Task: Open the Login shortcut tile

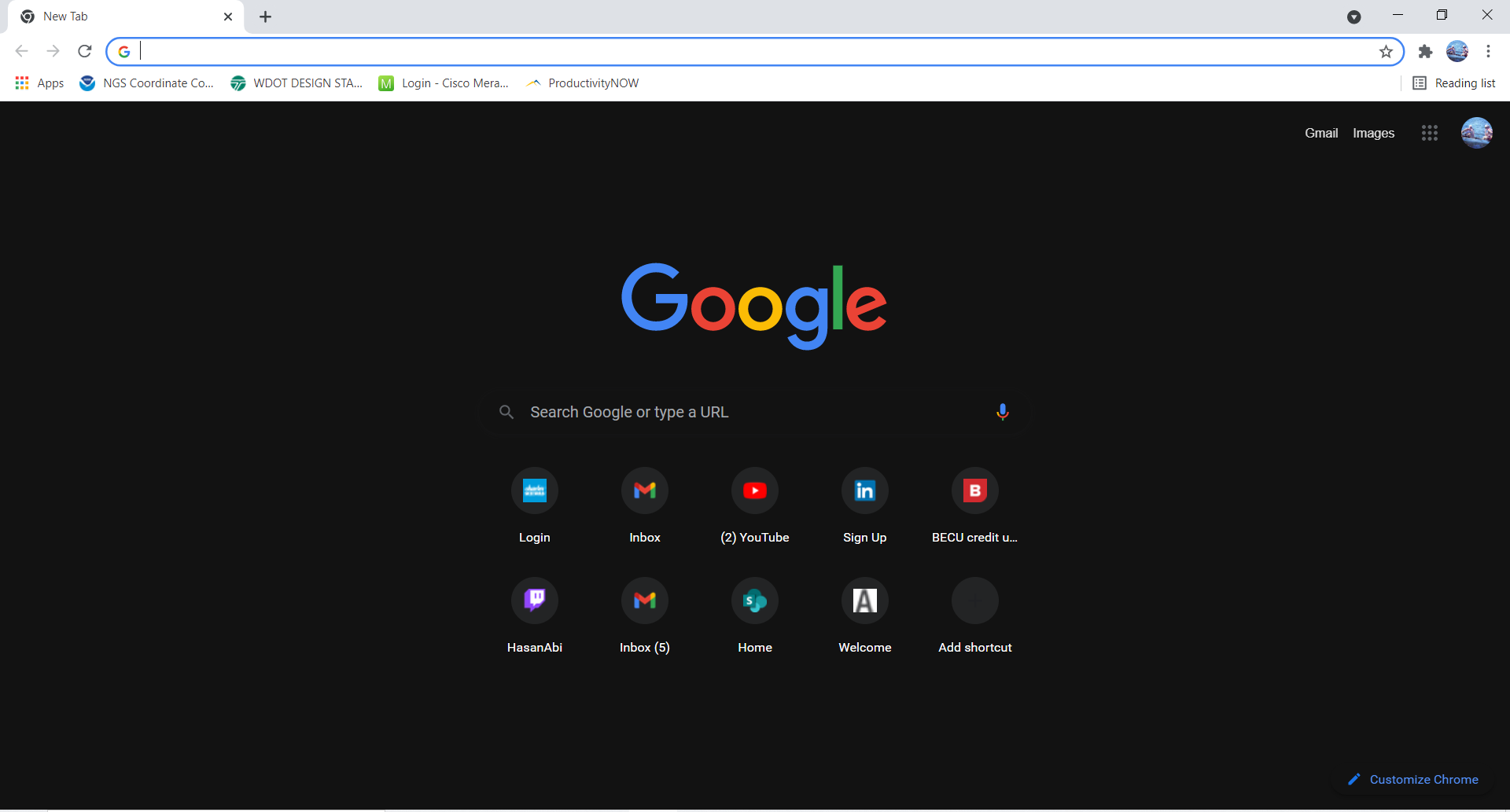Action: (535, 506)
